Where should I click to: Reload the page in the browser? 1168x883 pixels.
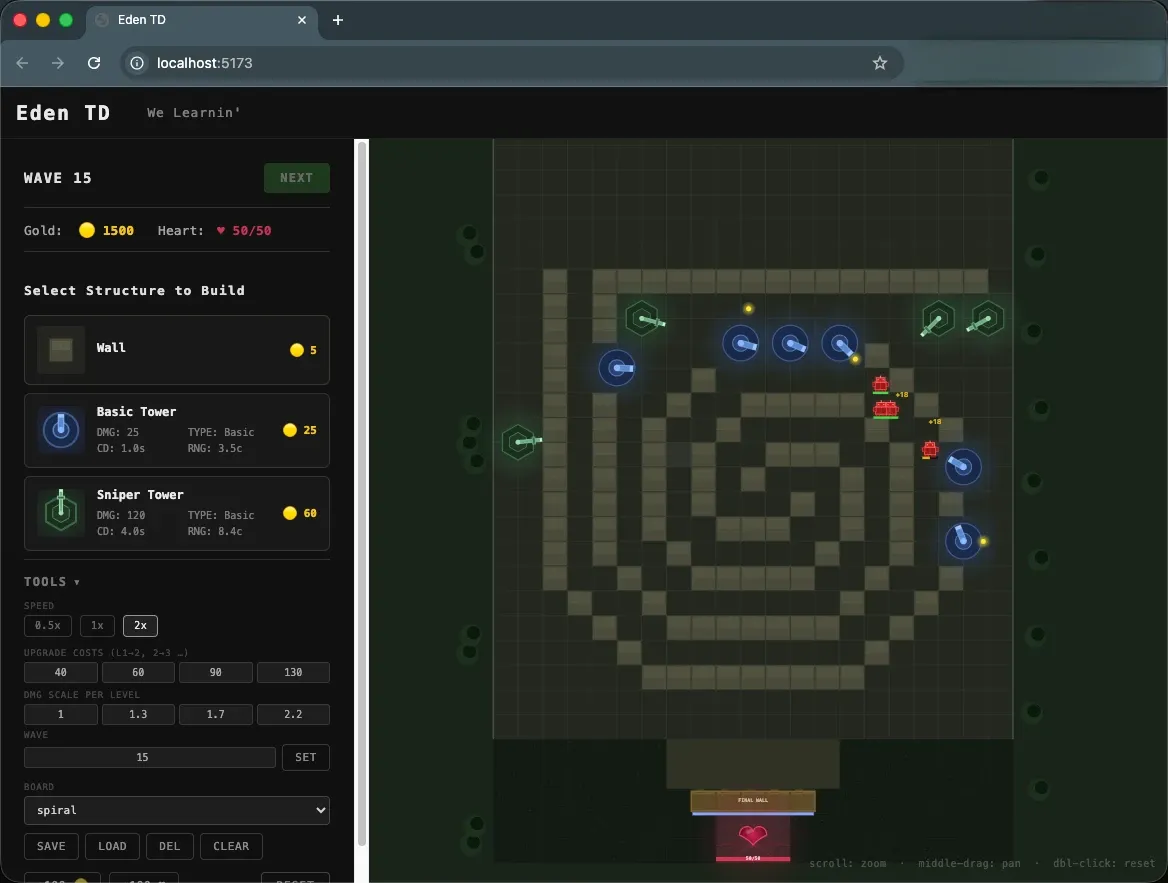94,63
